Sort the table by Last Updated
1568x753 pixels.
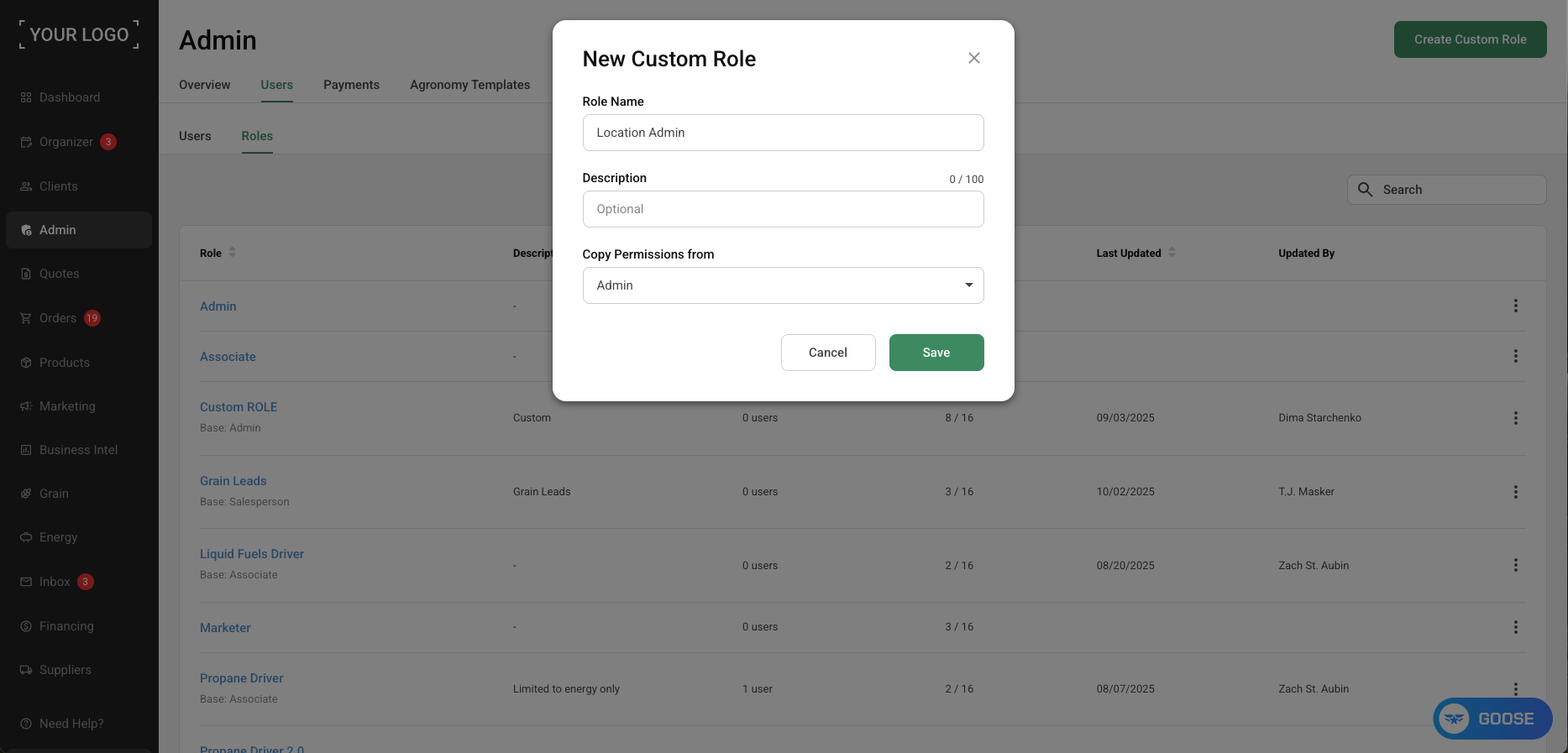click(1172, 253)
